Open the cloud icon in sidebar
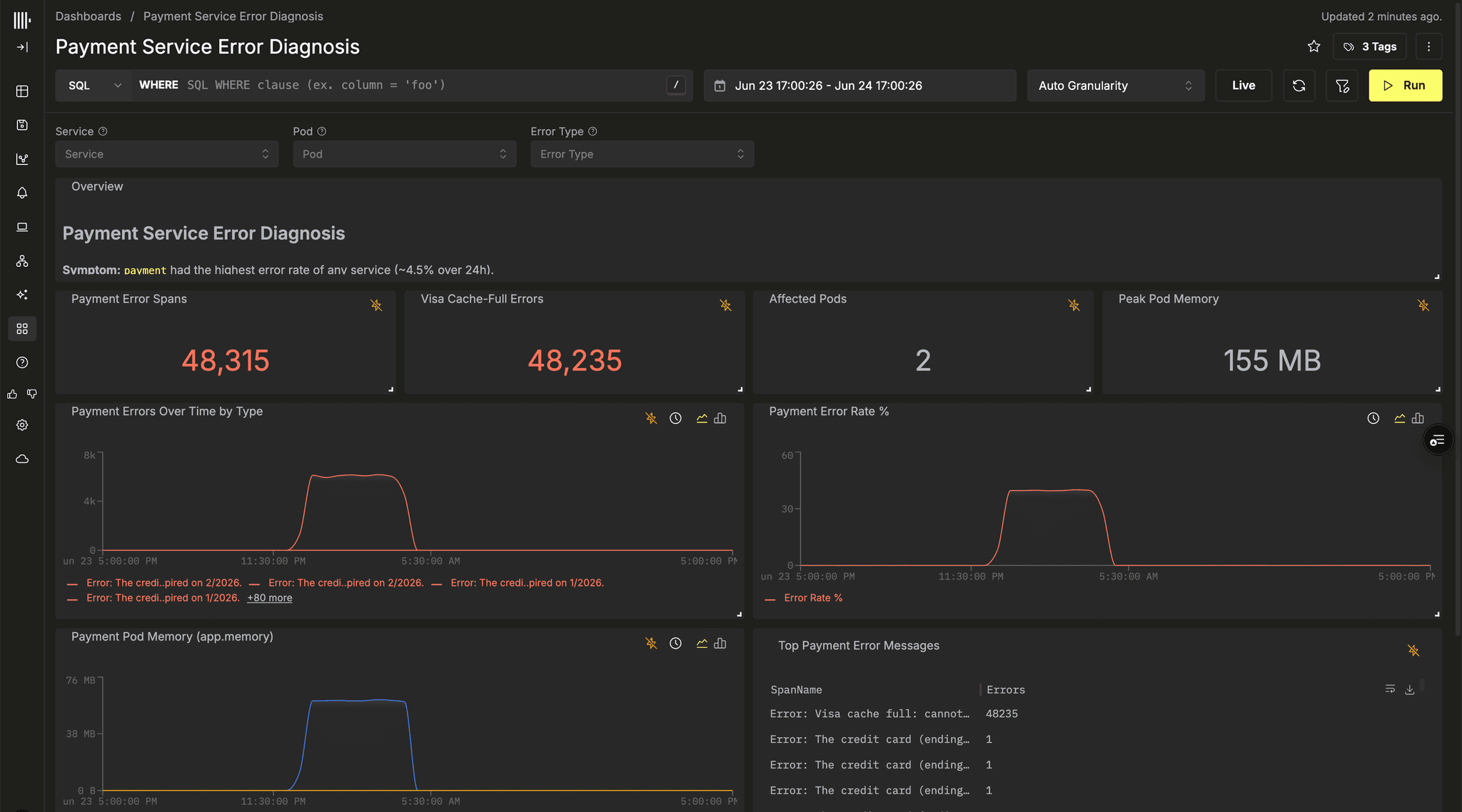 click(x=22, y=459)
